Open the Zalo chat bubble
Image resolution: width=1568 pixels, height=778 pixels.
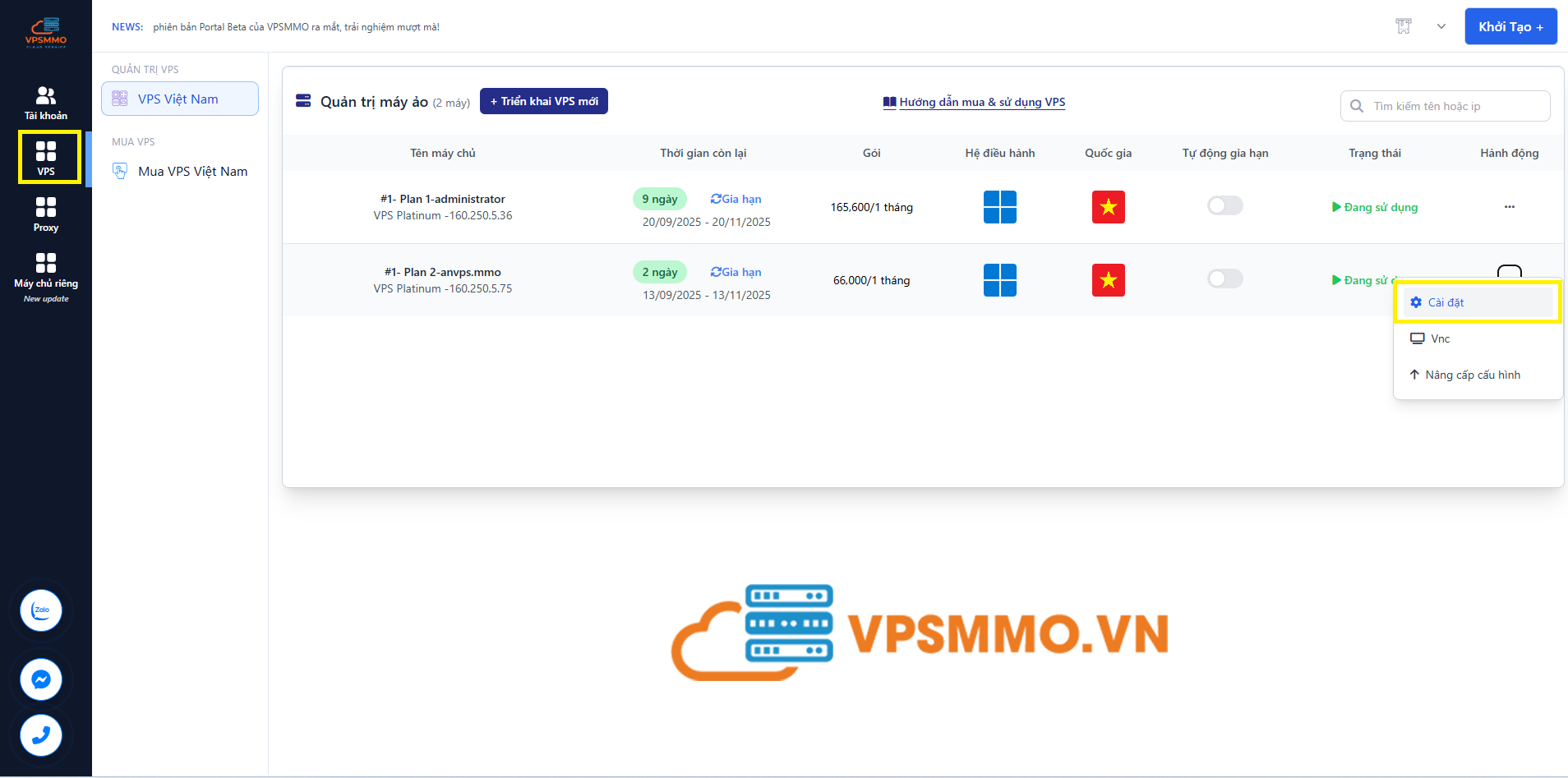coord(41,610)
